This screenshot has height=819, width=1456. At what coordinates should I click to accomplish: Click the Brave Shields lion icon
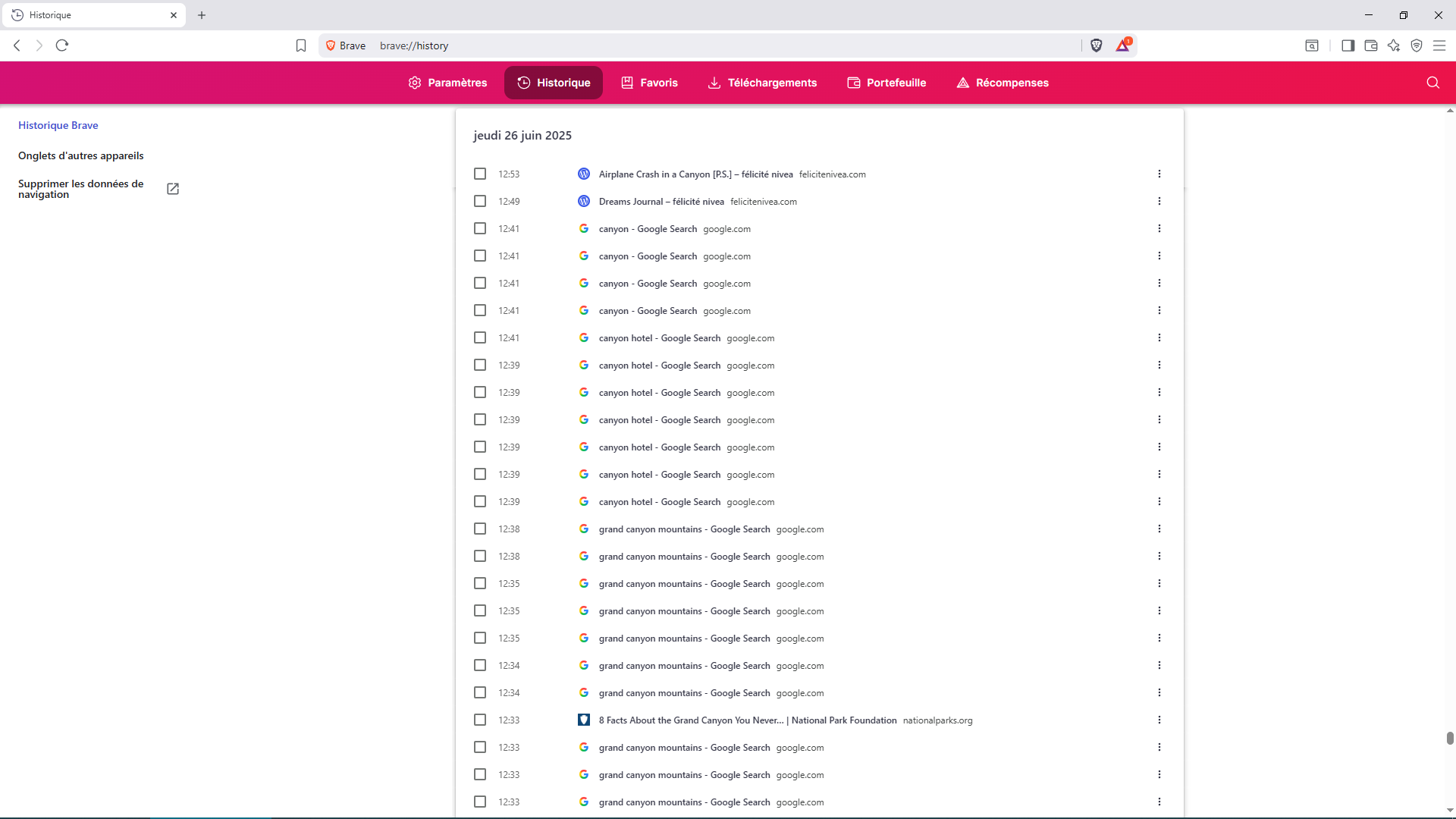(x=1096, y=45)
